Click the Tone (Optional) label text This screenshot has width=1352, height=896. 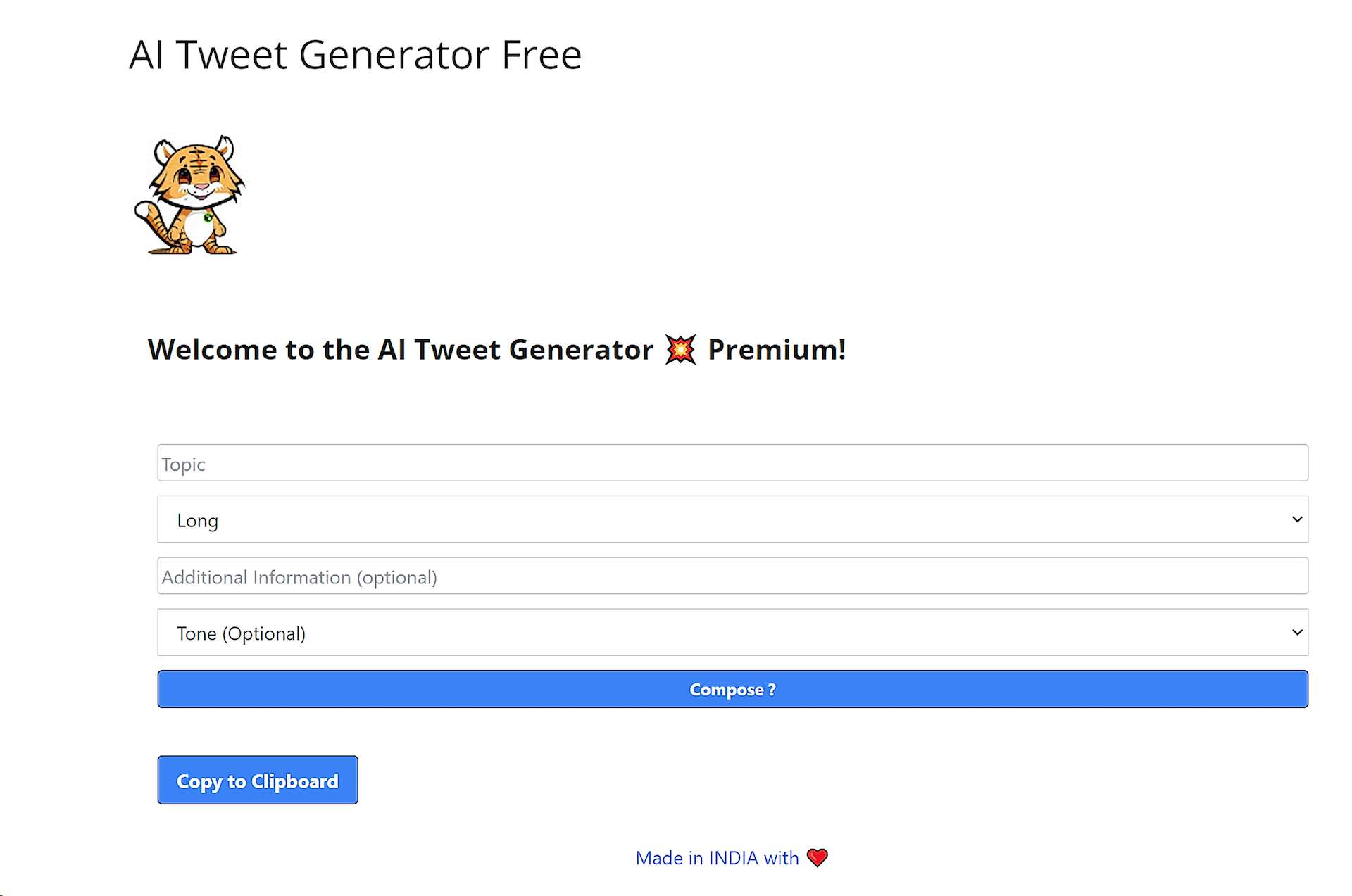241,633
